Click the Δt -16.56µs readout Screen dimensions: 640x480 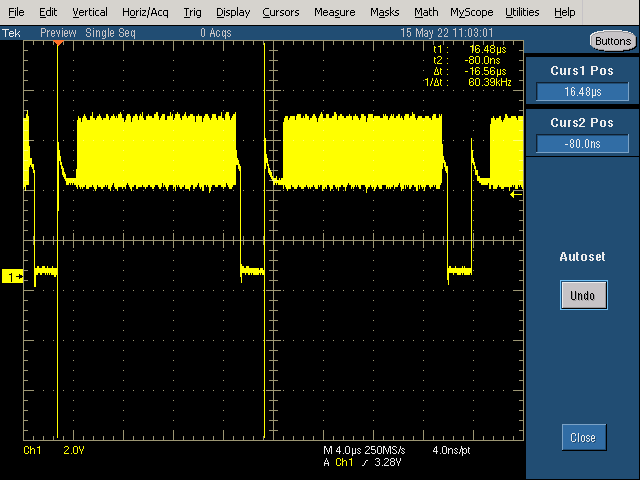point(469,71)
